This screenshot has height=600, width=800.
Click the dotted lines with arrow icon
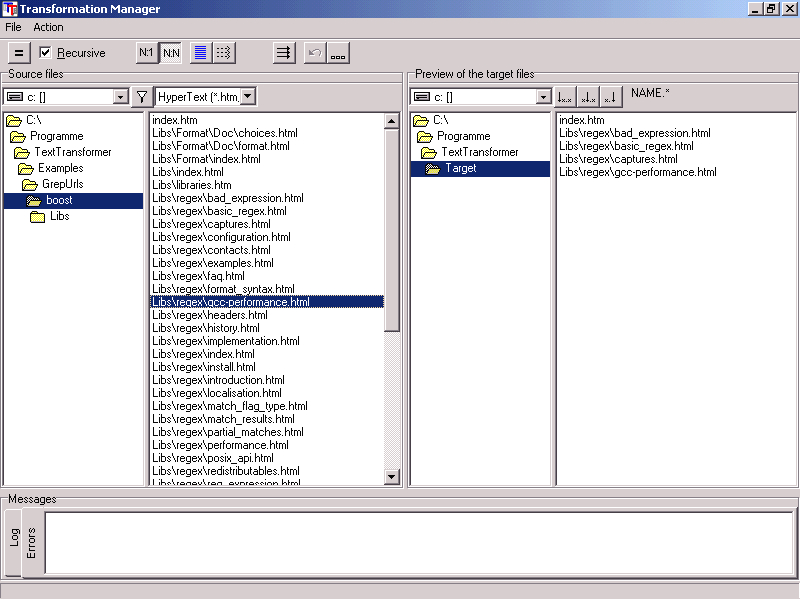[x=224, y=53]
